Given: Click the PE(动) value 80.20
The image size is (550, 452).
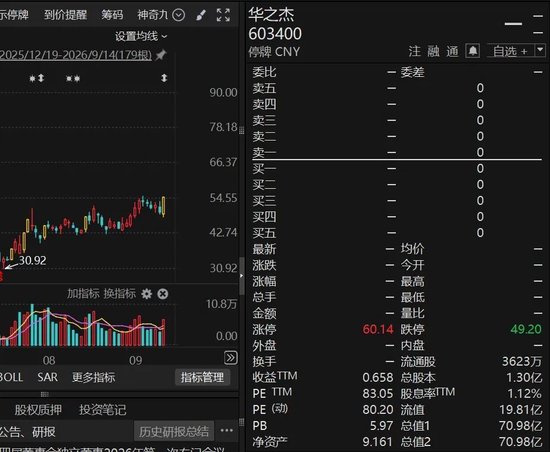Looking at the screenshot, I should tap(378, 410).
